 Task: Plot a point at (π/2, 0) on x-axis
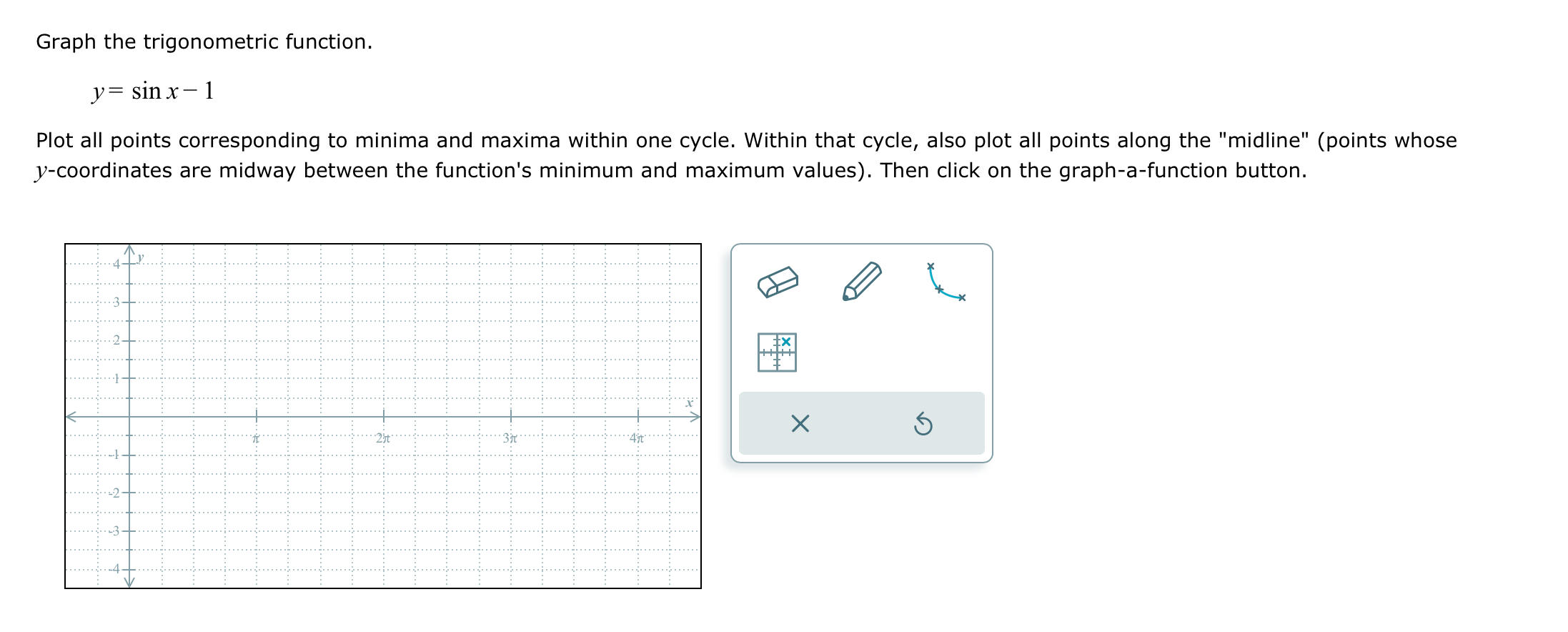[x=193, y=416]
